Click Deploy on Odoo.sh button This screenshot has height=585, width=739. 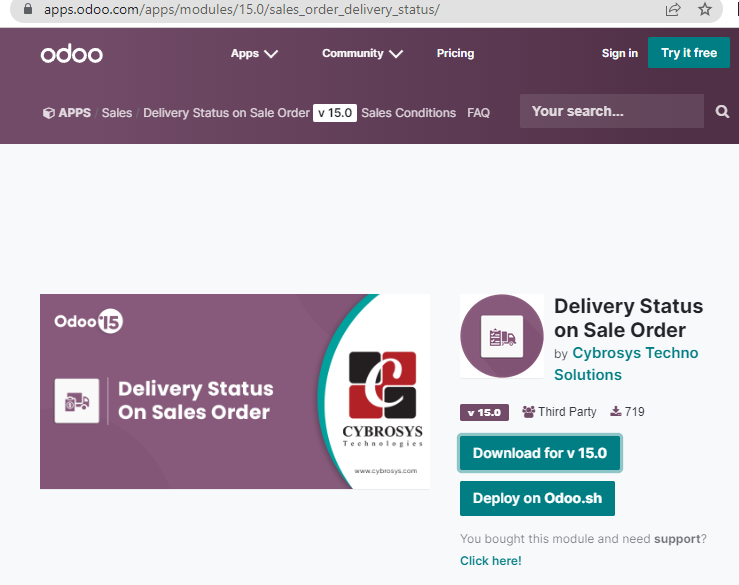click(x=537, y=498)
